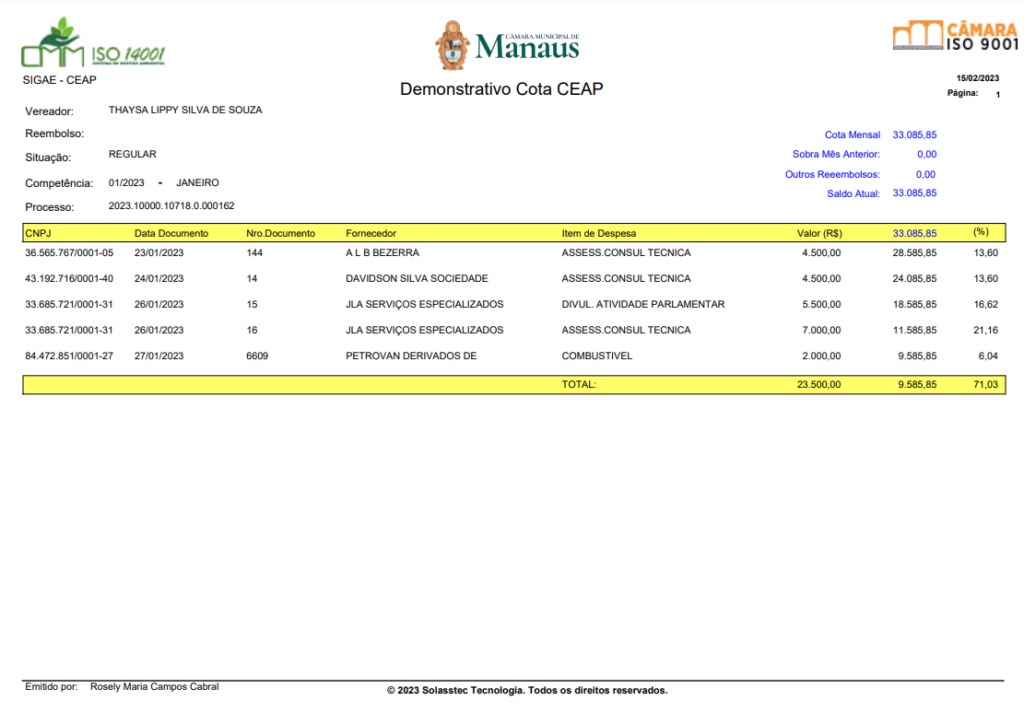Select document number 144
This screenshot has height=724, width=1024.
(255, 253)
